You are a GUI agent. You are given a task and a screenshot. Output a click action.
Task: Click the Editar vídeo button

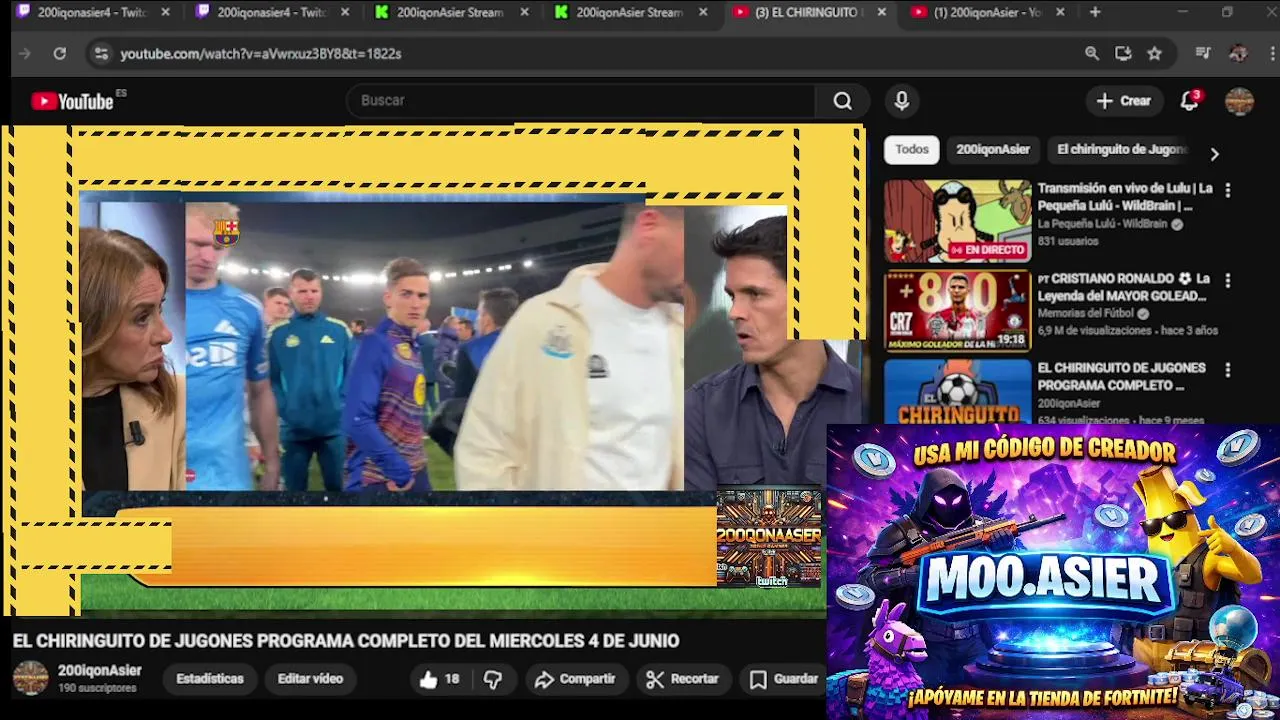pos(310,679)
